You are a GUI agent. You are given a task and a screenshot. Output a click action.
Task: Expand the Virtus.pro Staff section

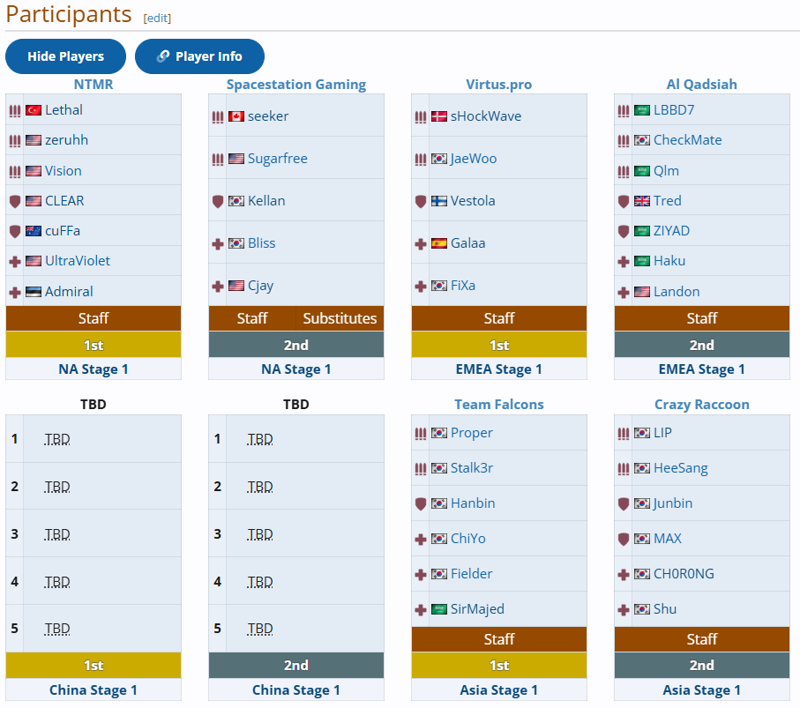(x=499, y=318)
